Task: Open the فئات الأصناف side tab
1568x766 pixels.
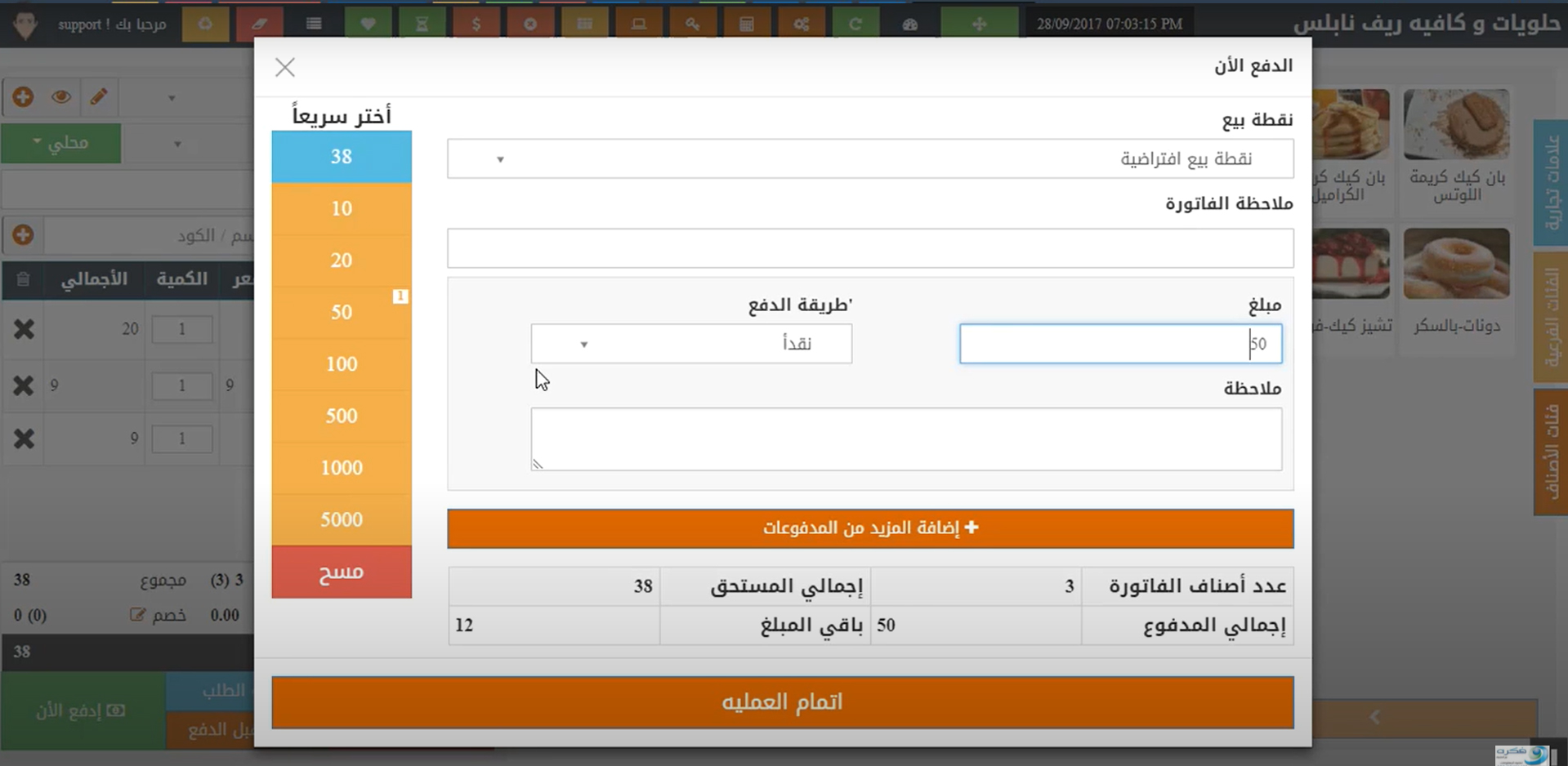Action: pos(1550,452)
